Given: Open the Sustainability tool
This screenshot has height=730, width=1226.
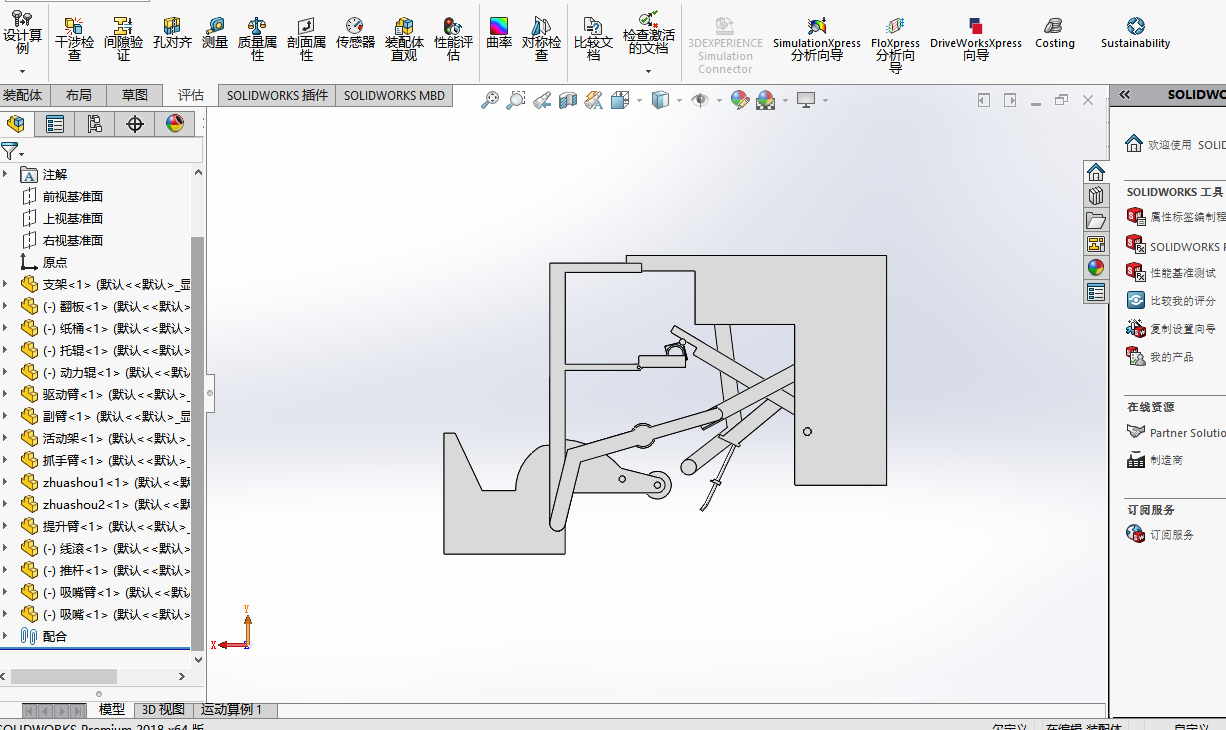Looking at the screenshot, I should pyautogui.click(x=1135, y=33).
